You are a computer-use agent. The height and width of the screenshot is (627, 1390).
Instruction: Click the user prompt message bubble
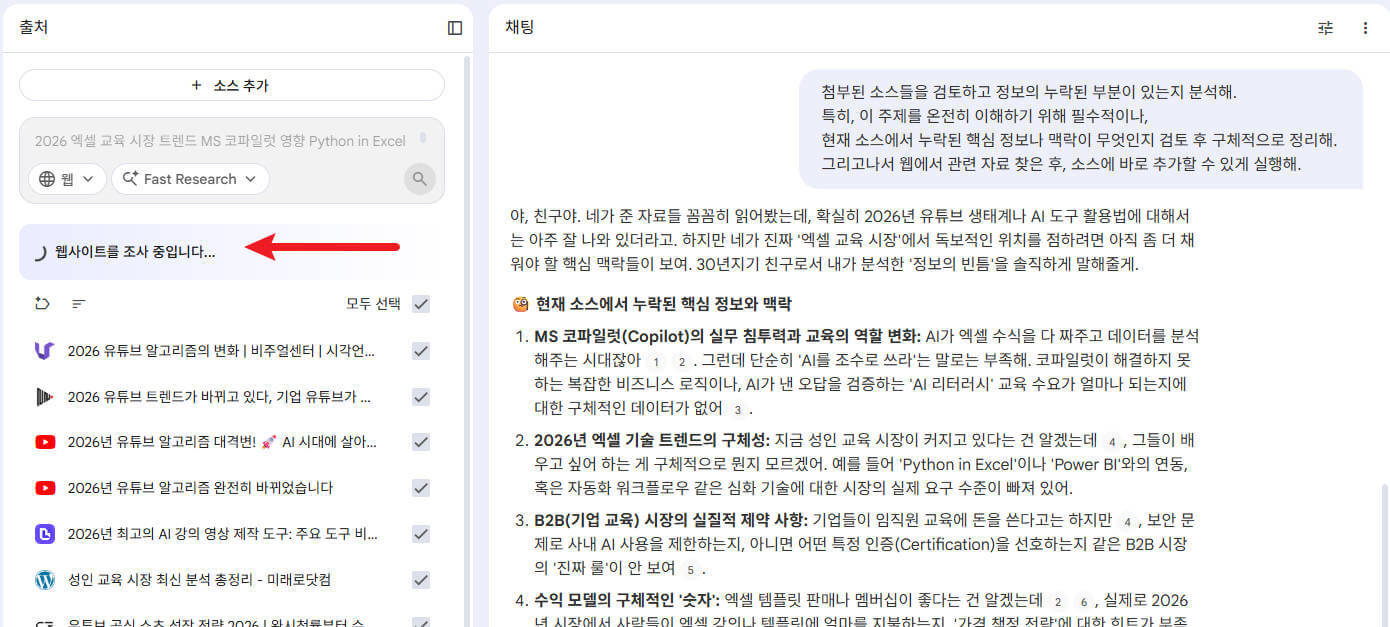(1080, 129)
